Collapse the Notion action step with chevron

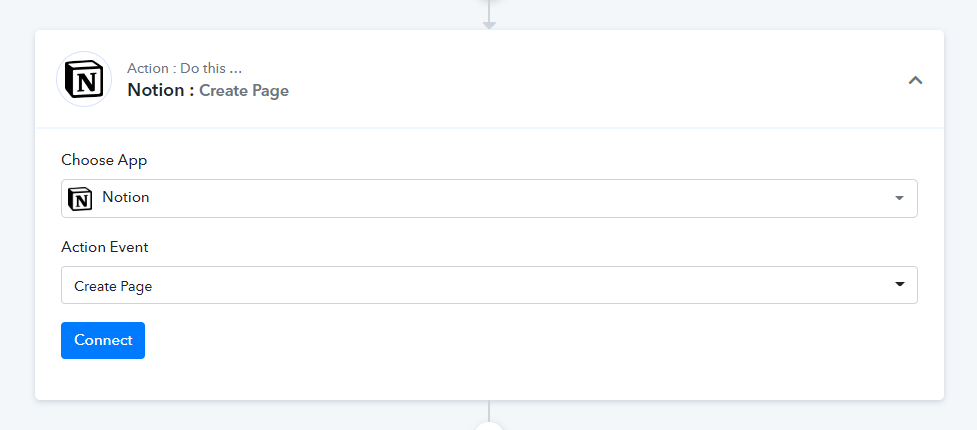pyautogui.click(x=915, y=80)
